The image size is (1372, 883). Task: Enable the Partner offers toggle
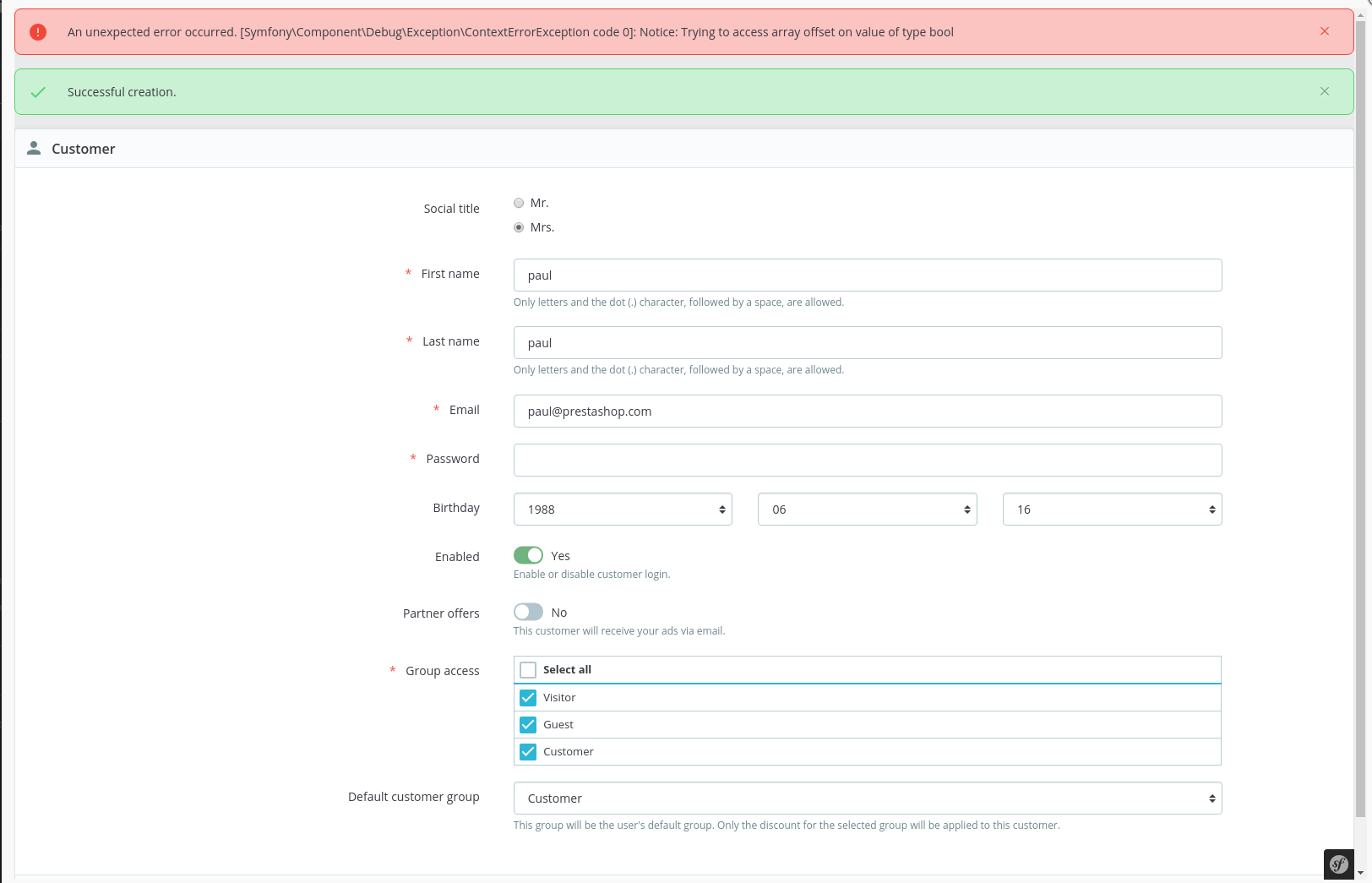(x=528, y=612)
